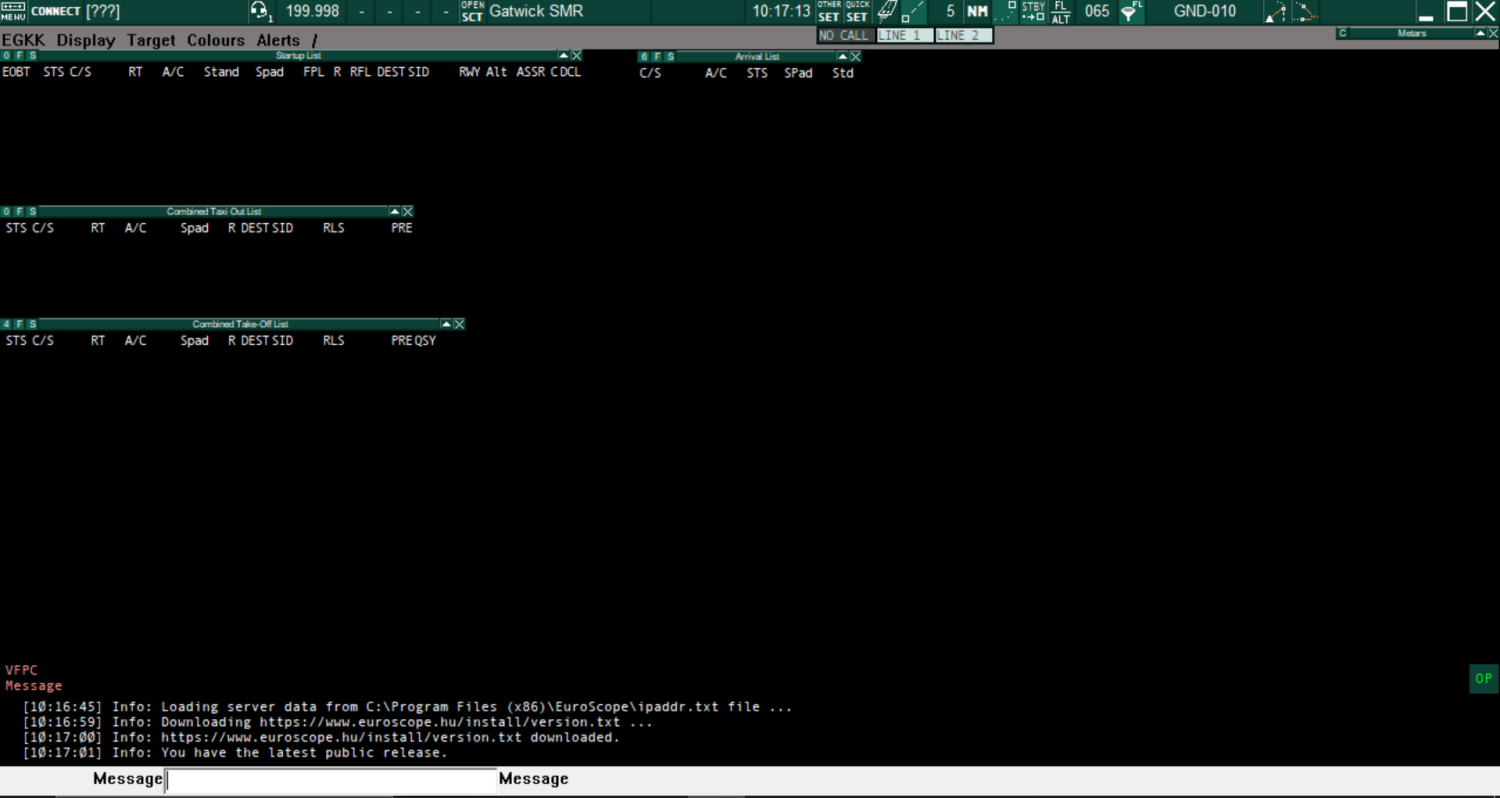Toggle the NM distance unit button
The image size is (1500, 798).
977,11
